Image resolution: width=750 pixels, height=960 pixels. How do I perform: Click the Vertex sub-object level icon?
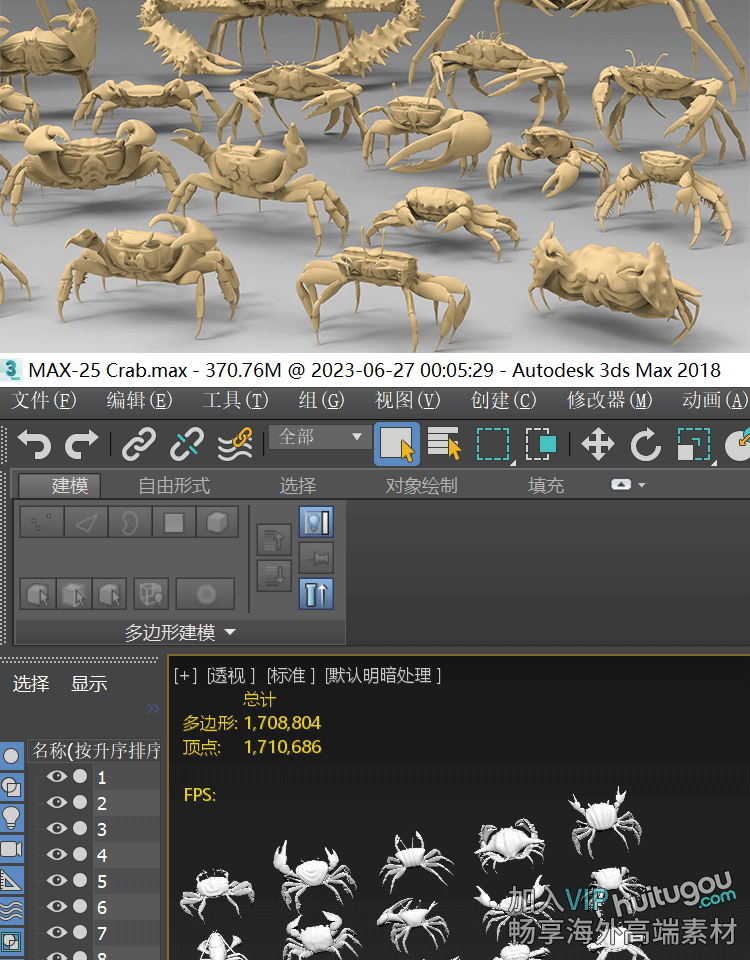point(42,522)
